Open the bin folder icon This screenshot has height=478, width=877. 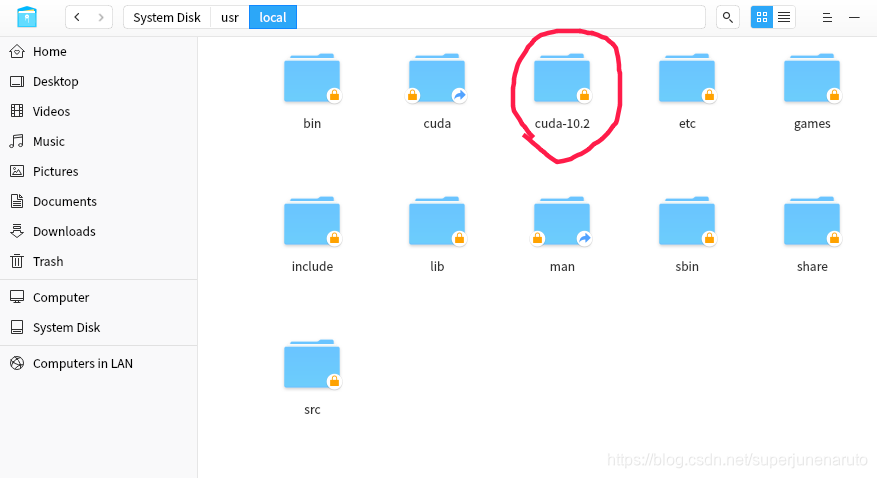pyautogui.click(x=312, y=78)
